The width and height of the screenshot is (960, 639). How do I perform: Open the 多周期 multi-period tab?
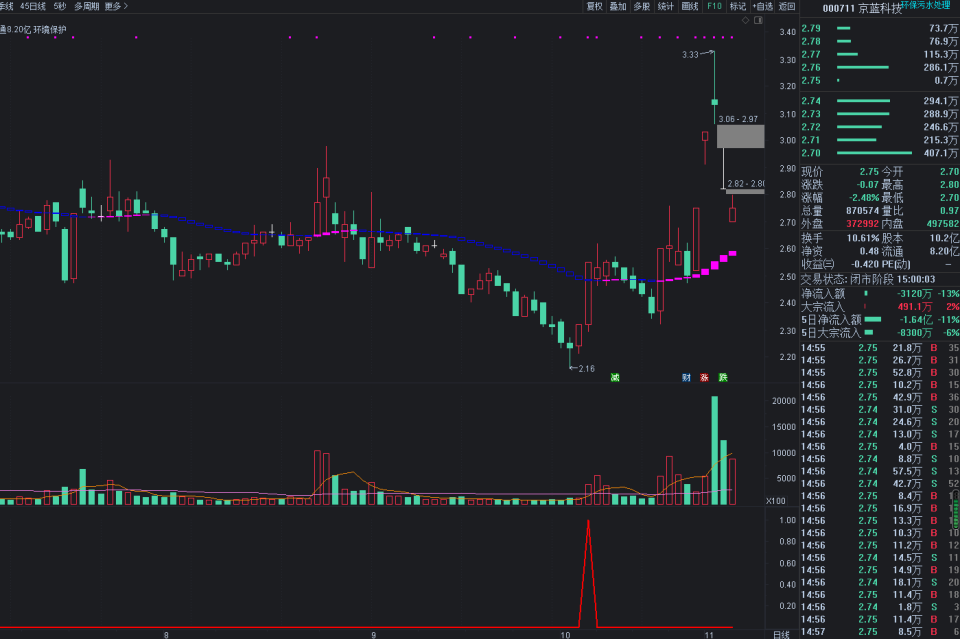[x=86, y=6]
